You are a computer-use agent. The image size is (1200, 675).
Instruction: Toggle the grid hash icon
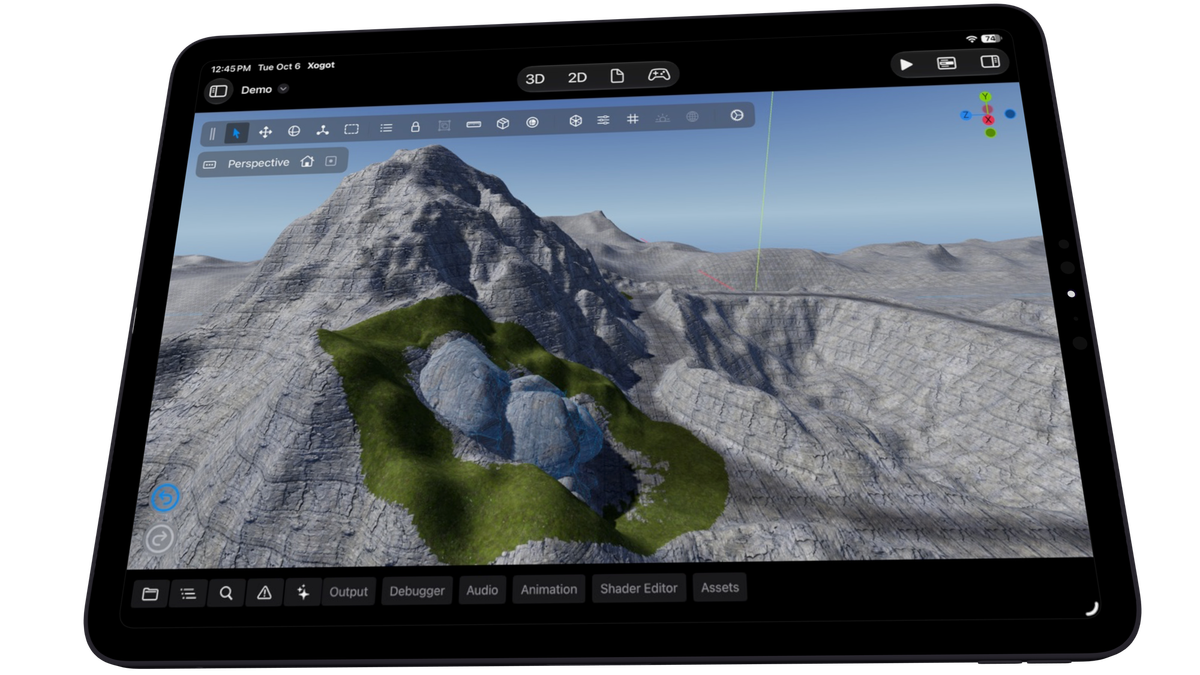tap(633, 119)
